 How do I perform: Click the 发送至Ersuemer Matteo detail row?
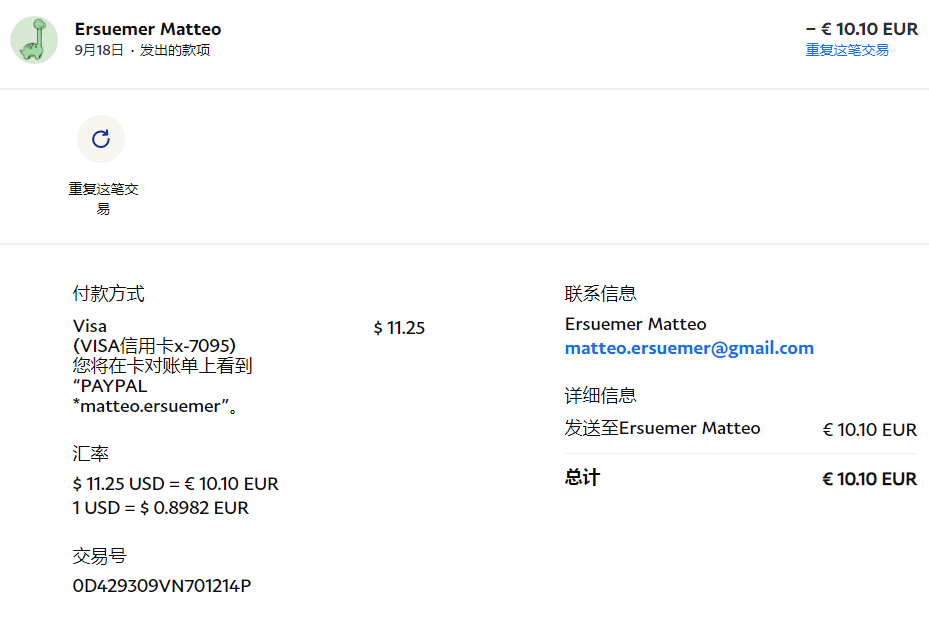tap(662, 429)
